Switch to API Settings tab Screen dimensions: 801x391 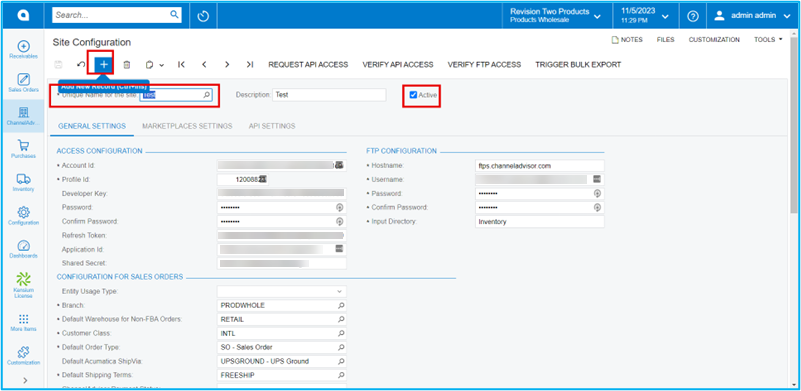coord(272,126)
